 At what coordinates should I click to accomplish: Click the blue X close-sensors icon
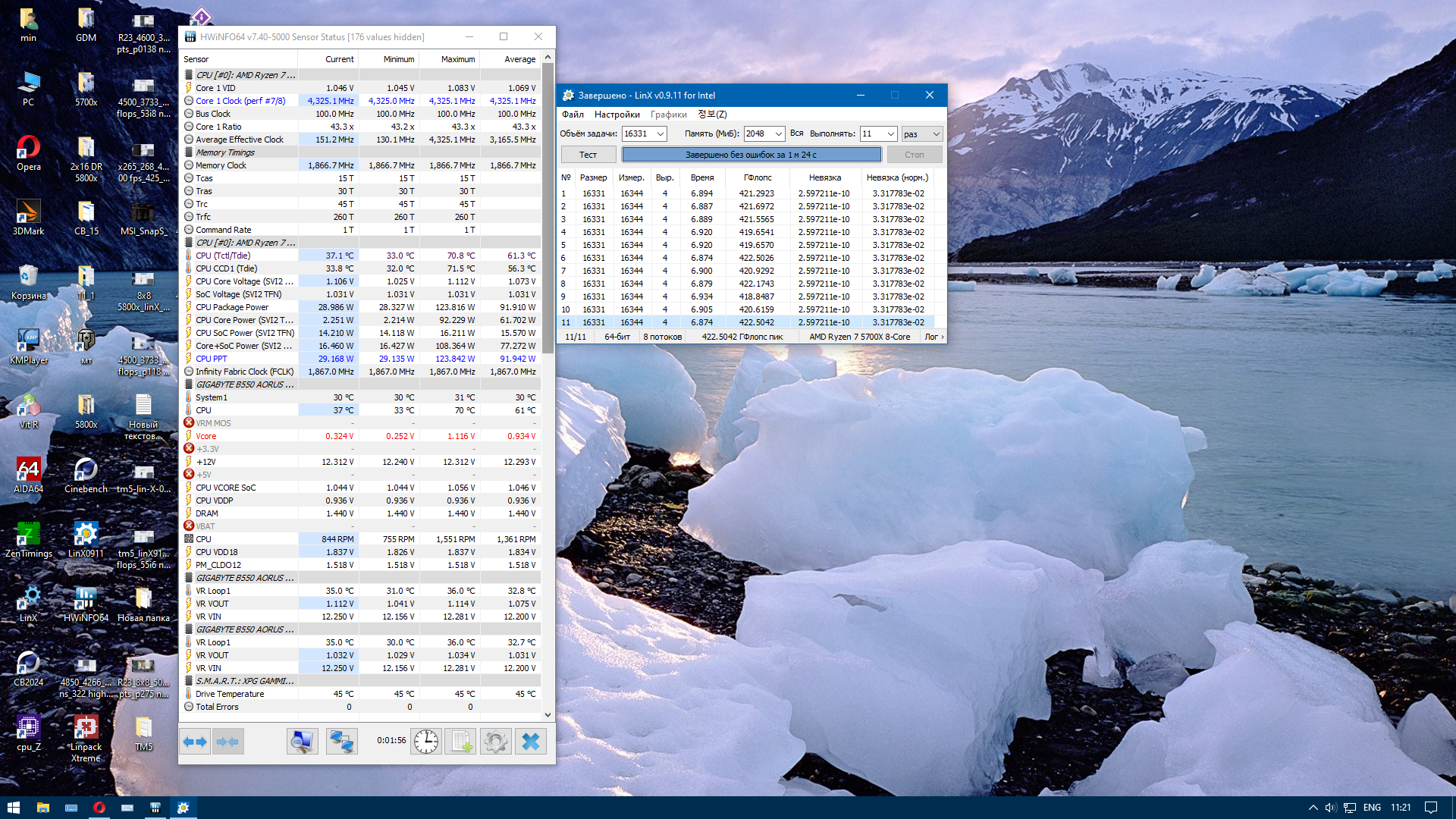click(x=531, y=742)
